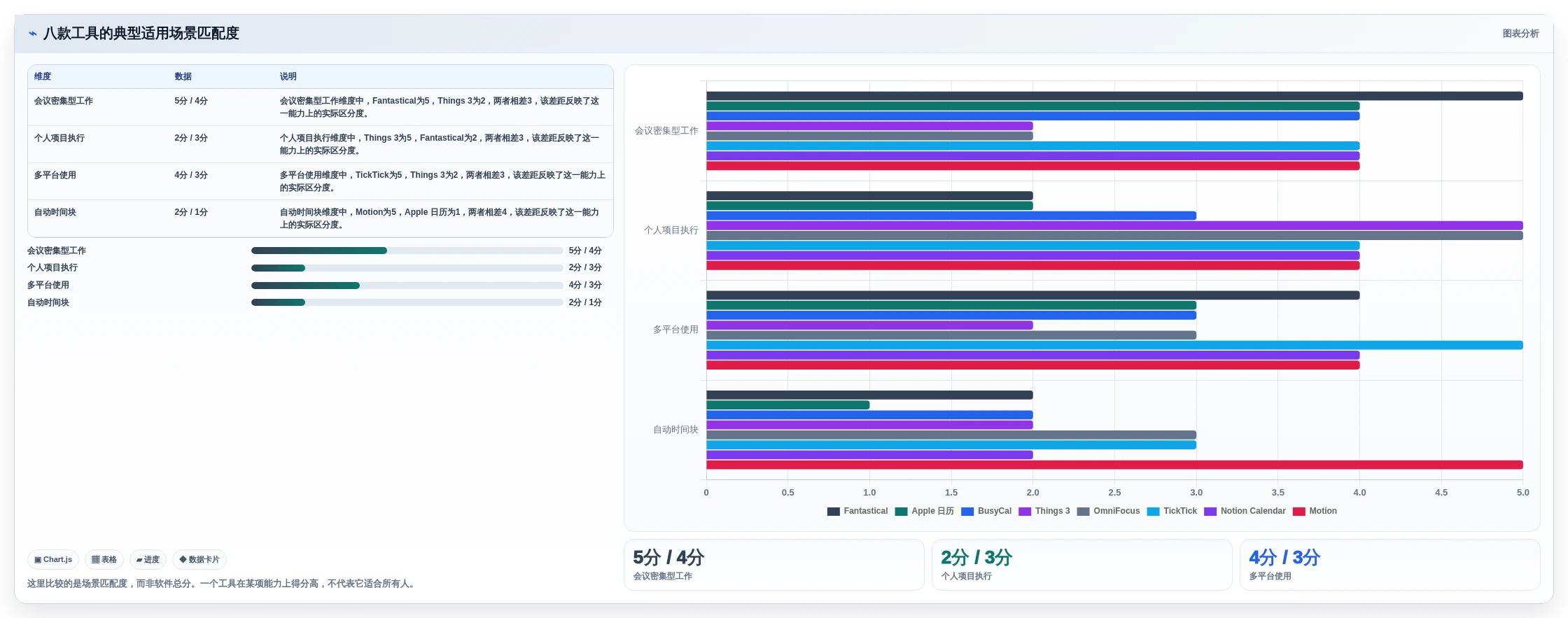The height and width of the screenshot is (618, 1568).
Task: Click the 图表分析 label in header
Action: point(1520,34)
